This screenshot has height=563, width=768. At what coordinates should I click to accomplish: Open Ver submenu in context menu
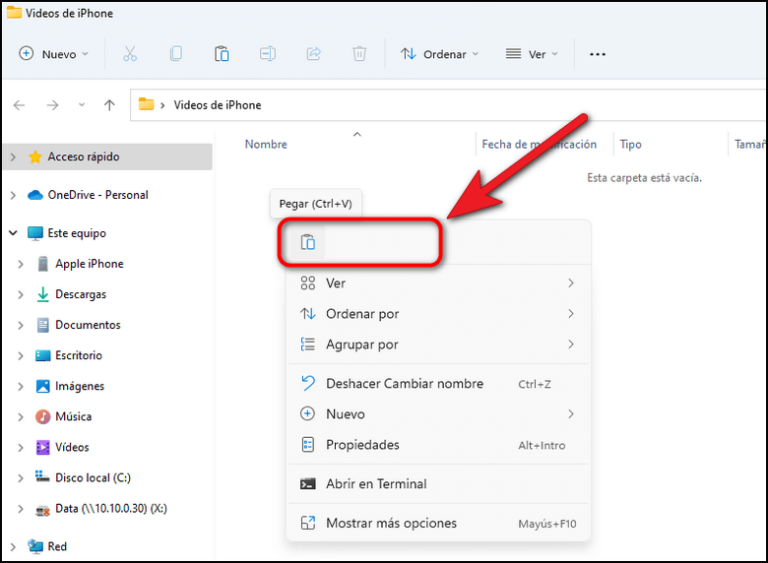coord(438,283)
